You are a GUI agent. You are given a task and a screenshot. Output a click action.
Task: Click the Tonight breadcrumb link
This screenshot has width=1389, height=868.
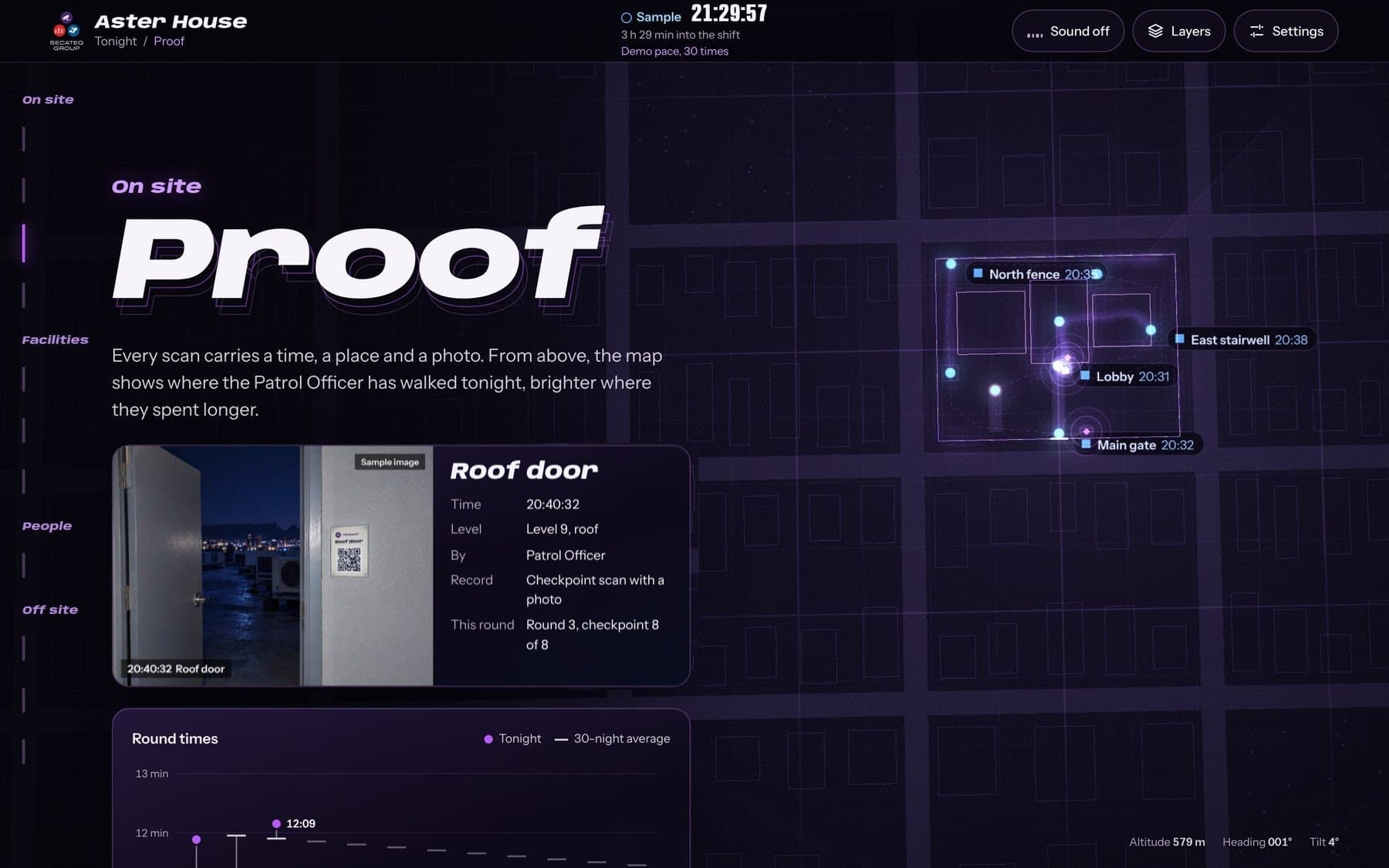[x=116, y=41]
